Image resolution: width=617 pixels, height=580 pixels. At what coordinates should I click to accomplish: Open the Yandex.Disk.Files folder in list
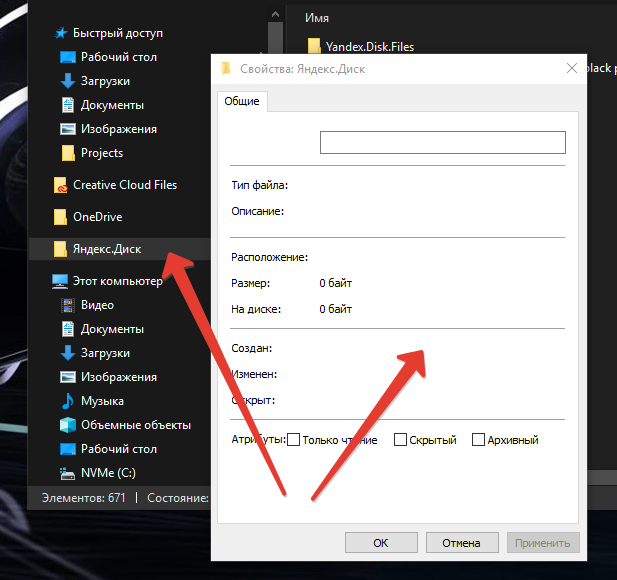(369, 46)
